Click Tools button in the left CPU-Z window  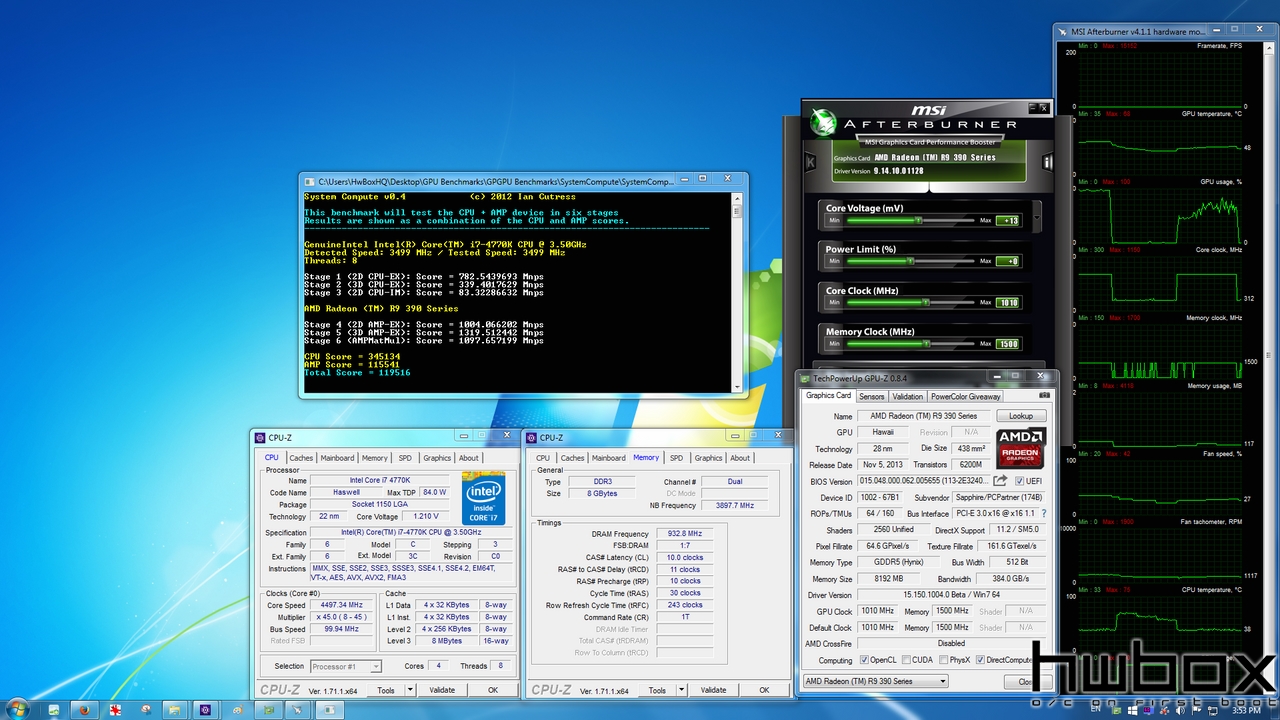(x=386, y=690)
